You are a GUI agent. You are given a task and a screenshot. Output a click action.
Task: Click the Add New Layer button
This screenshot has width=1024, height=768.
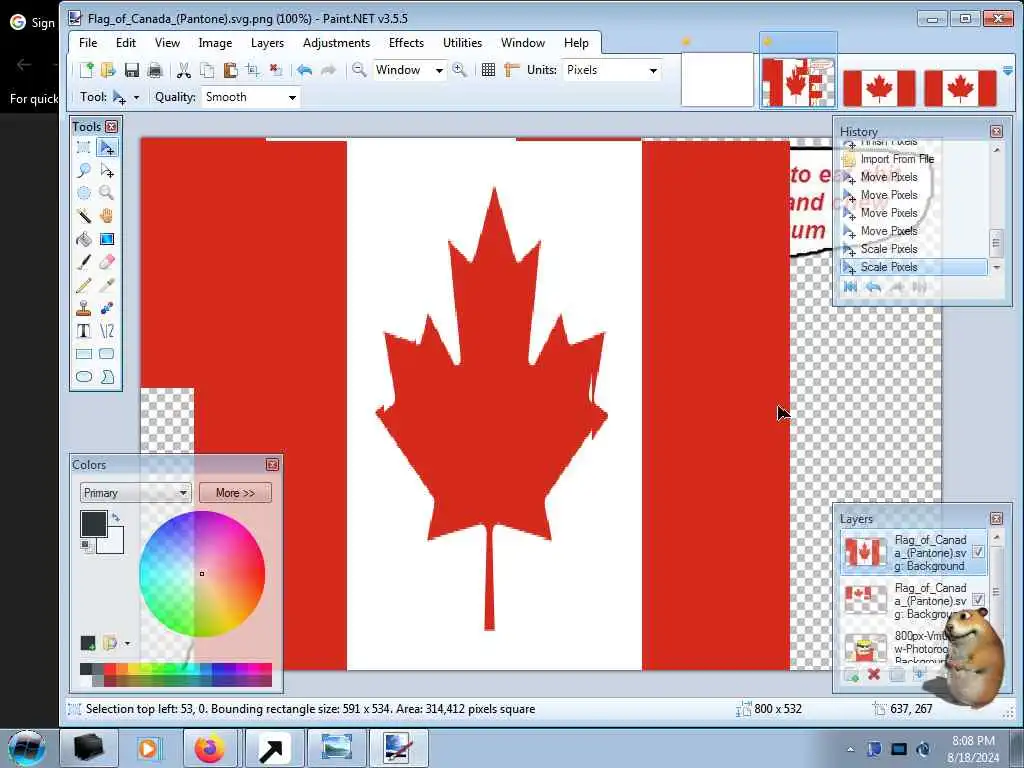[x=851, y=675]
